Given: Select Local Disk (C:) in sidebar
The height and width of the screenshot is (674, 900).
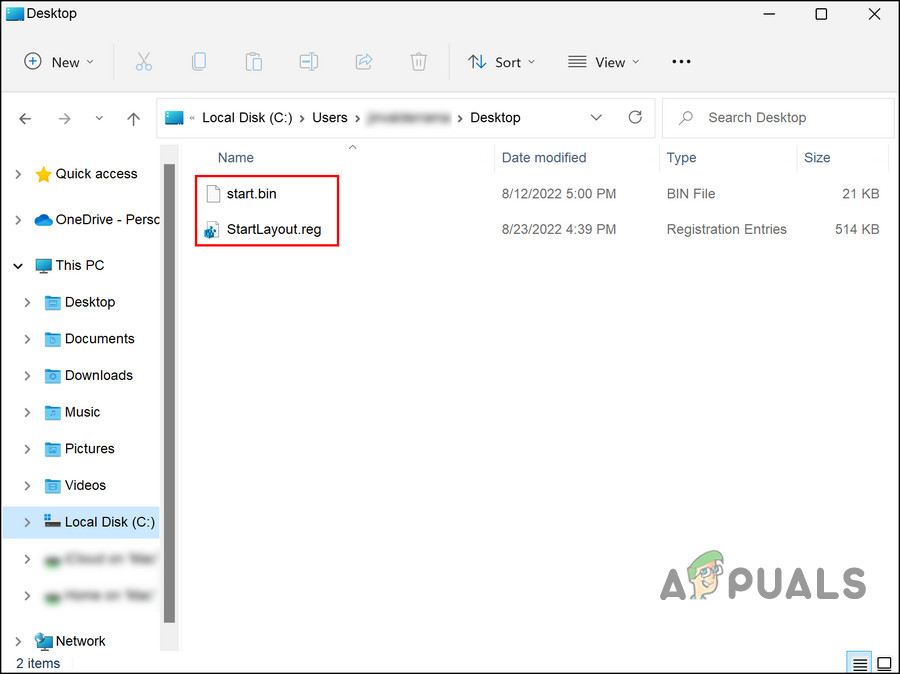Looking at the screenshot, I should pyautogui.click(x=110, y=522).
